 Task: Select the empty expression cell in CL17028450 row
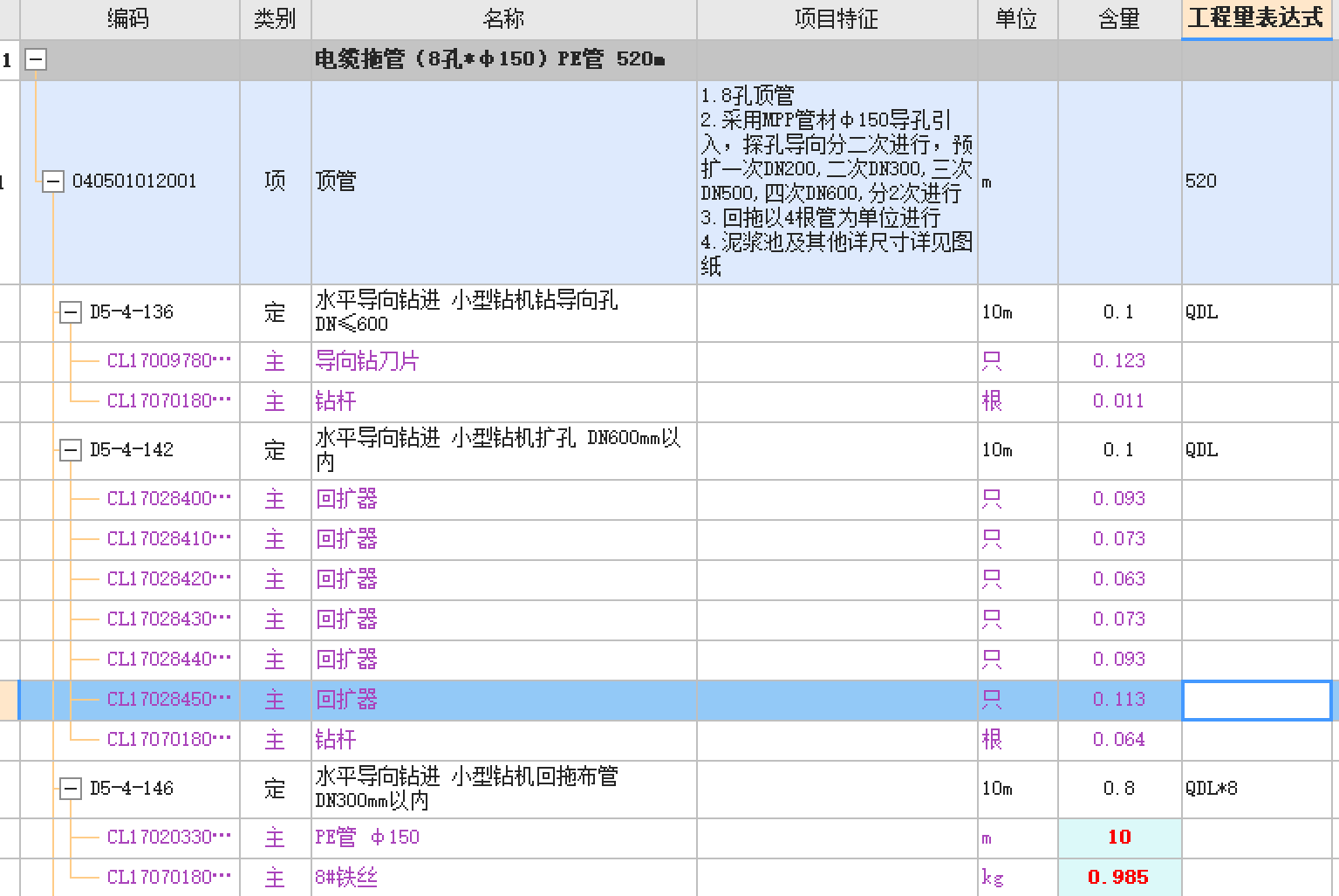(1257, 701)
